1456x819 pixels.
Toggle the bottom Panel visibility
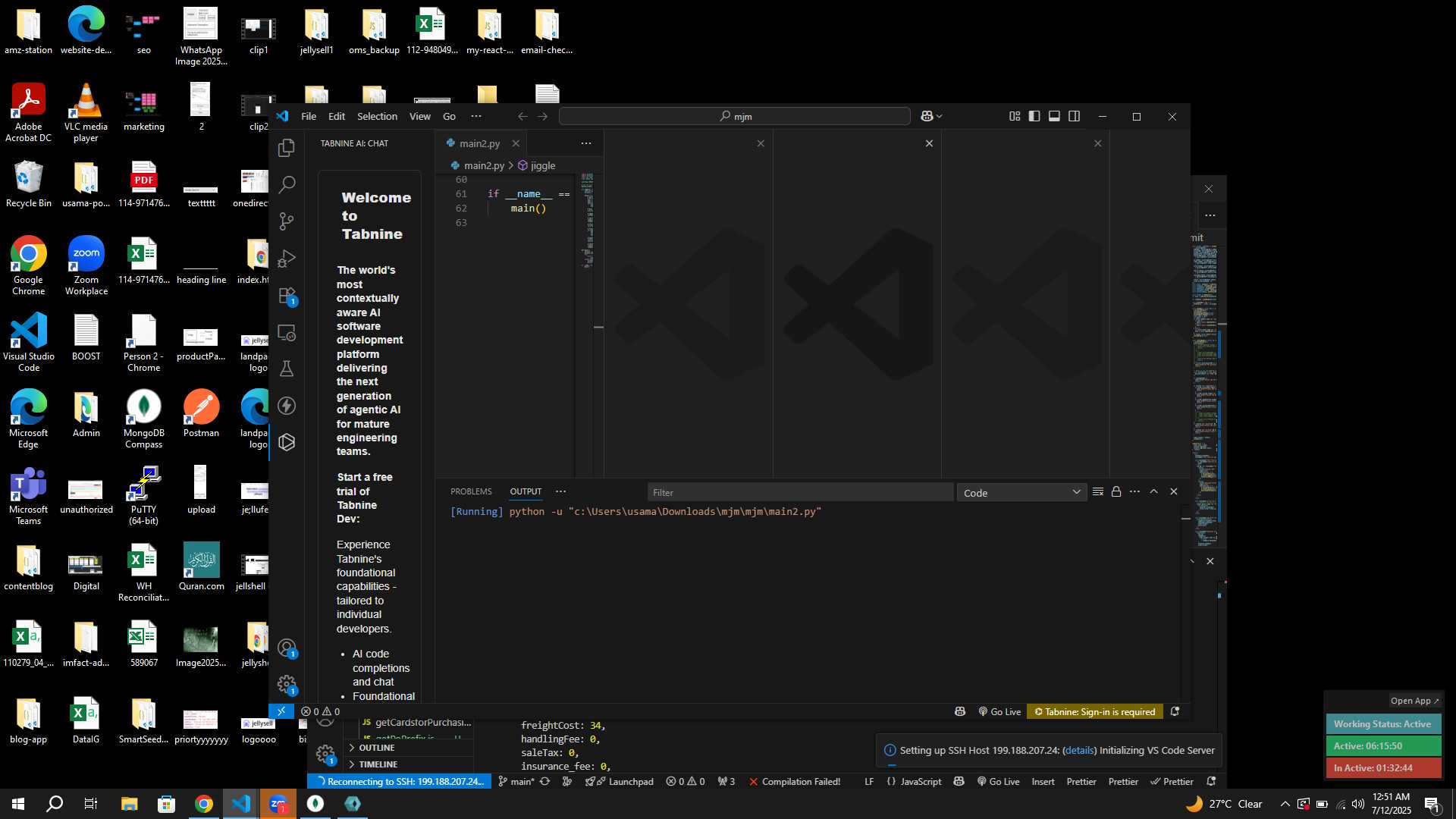(x=1054, y=116)
